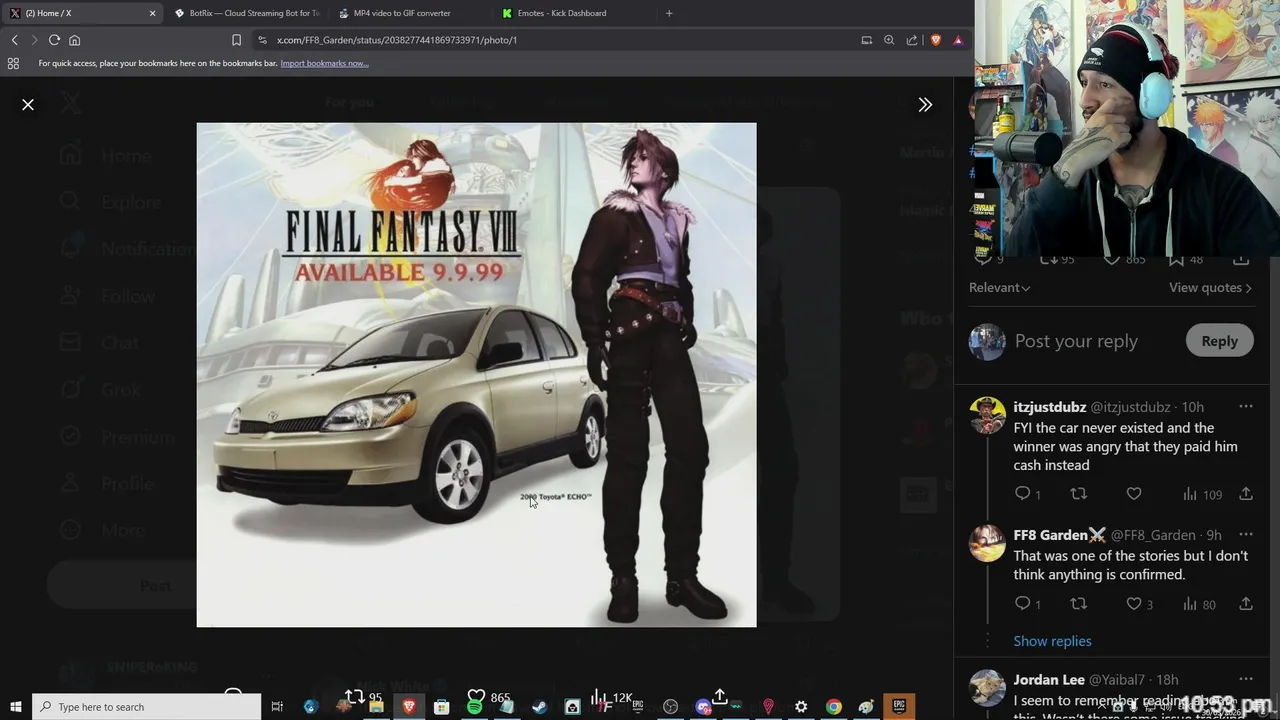Open Spotify from the taskbar
The width and height of the screenshot is (1280, 720).
pos(474,707)
